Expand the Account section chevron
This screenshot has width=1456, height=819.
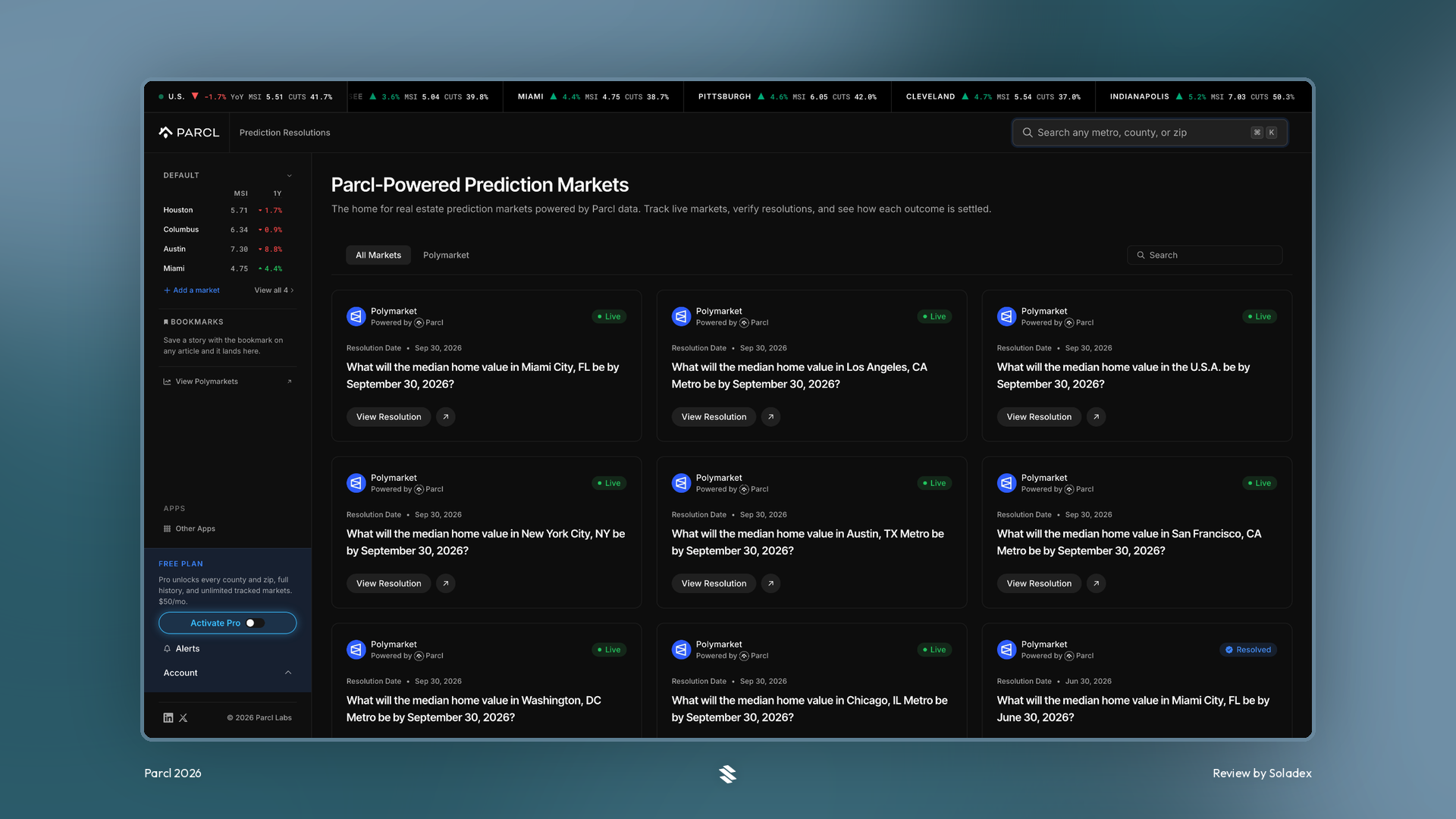point(288,673)
